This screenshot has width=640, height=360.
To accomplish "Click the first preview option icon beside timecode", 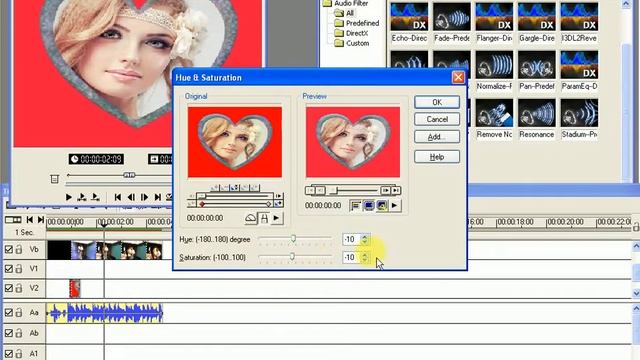I will (356, 206).
